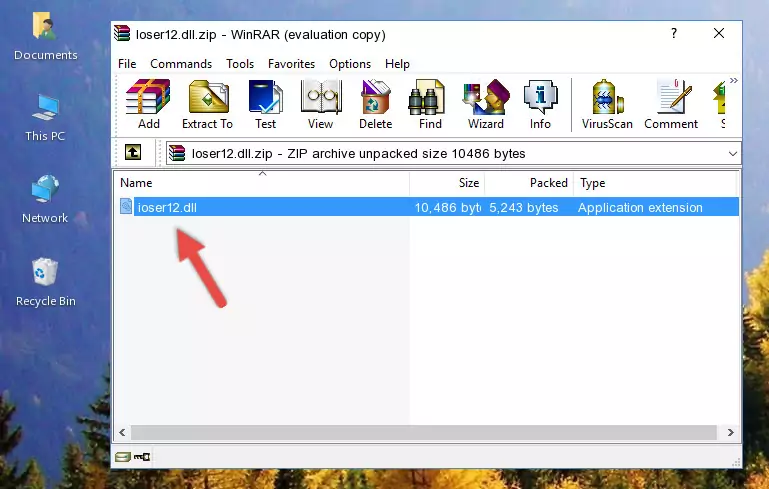The width and height of the screenshot is (769, 489).
Task: Select the Network desktop icon
Action: click(x=45, y=199)
